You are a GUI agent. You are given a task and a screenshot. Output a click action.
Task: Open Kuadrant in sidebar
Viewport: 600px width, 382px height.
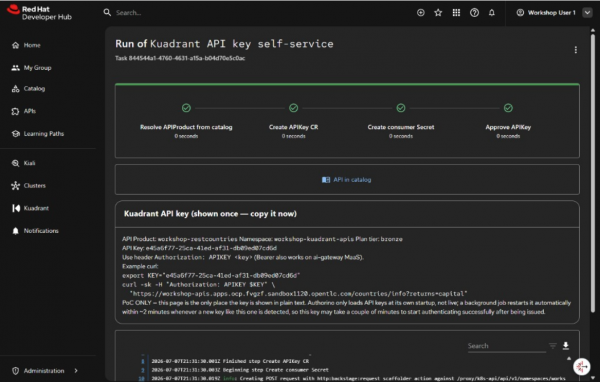pyautogui.click(x=36, y=208)
